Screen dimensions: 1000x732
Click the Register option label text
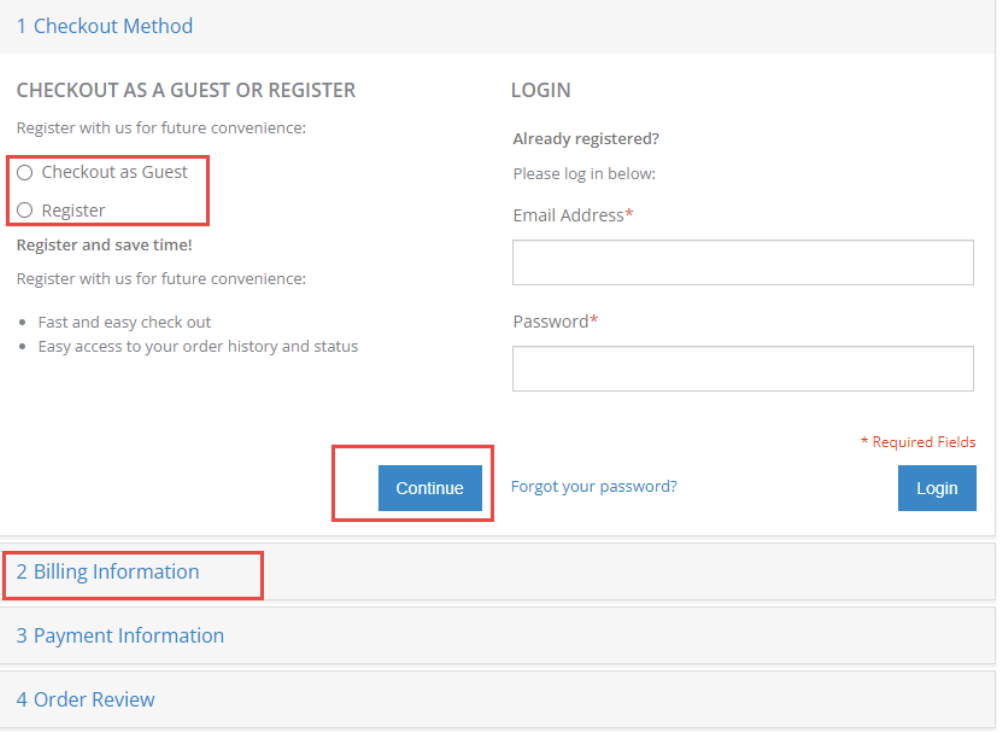click(73, 210)
